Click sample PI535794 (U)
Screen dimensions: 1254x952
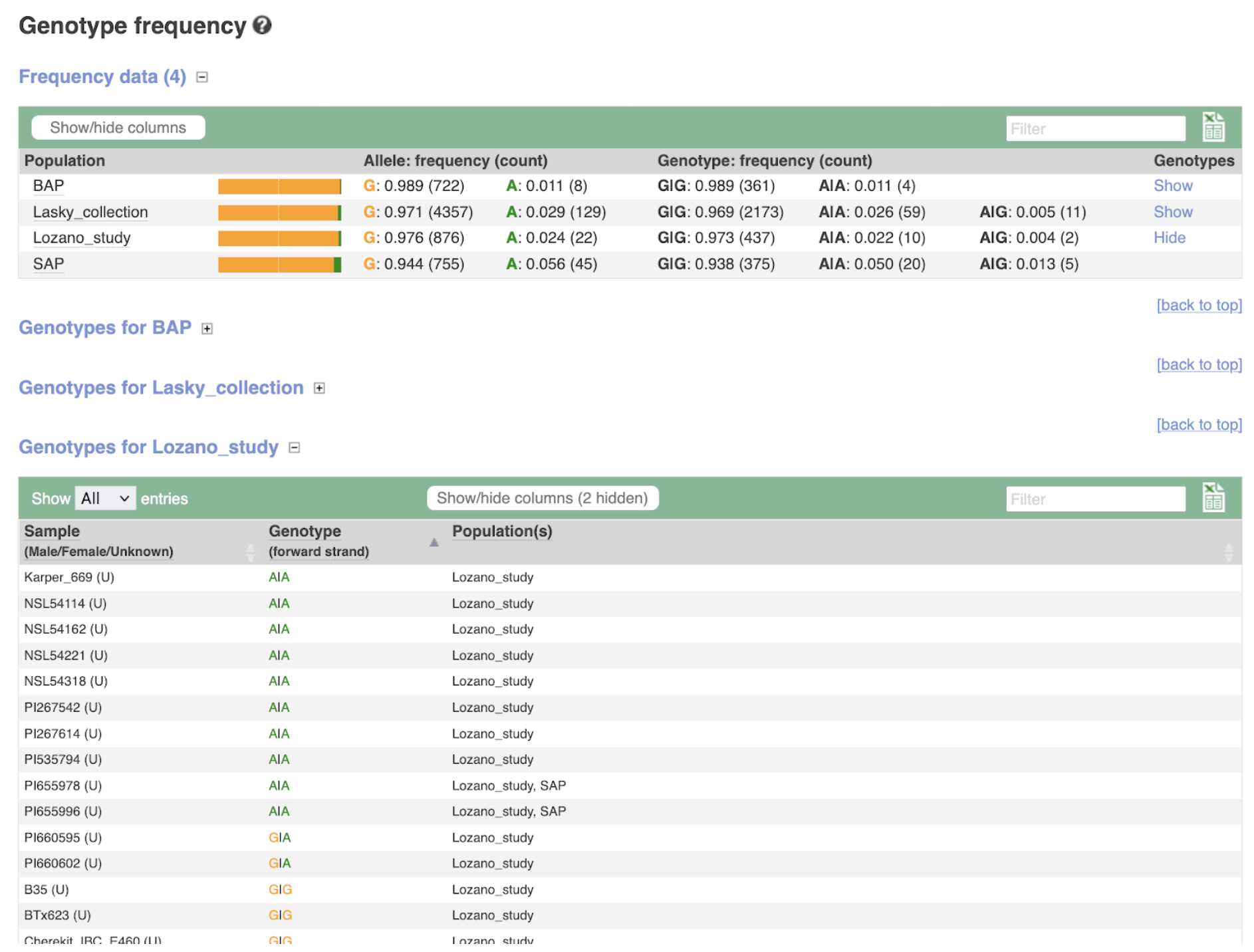[x=63, y=759]
